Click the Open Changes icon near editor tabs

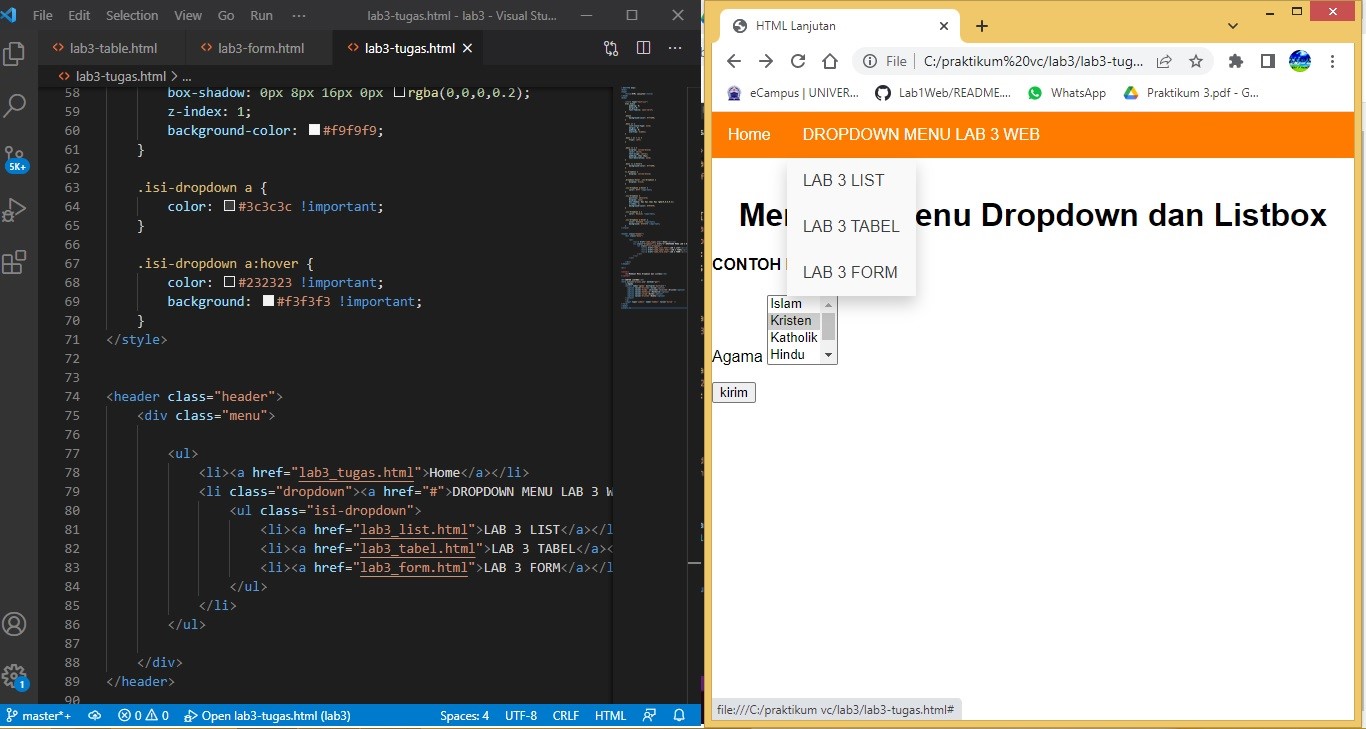pos(611,47)
